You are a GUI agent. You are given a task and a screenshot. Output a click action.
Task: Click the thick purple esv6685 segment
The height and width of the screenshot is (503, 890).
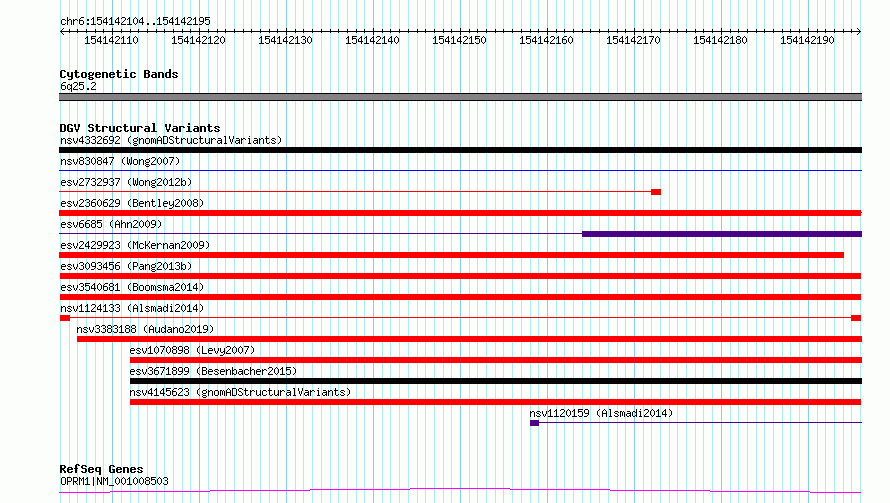click(722, 234)
